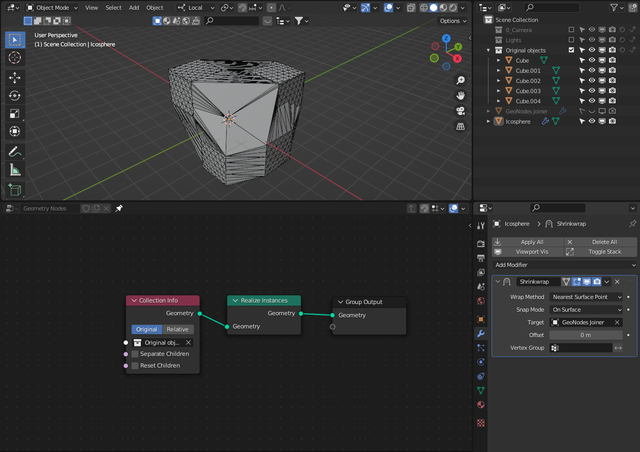Select the Rotate tool
This screenshot has height=452, width=640.
15,96
